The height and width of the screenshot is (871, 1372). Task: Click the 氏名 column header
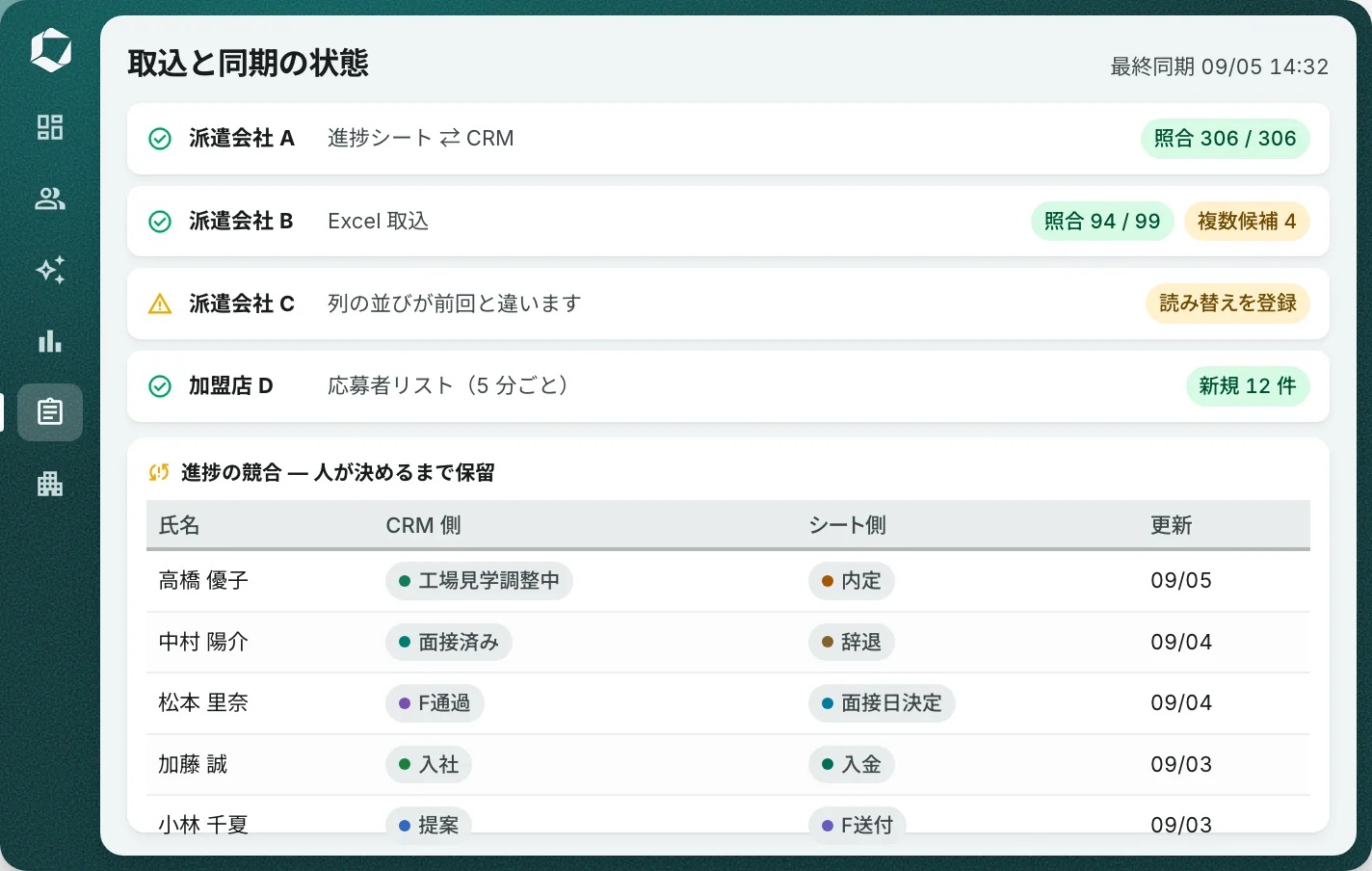point(179,525)
